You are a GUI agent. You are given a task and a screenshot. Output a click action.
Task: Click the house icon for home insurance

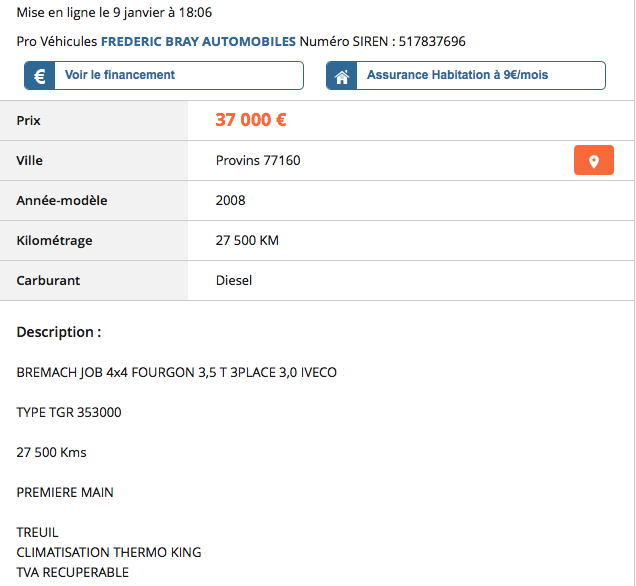(x=341, y=76)
